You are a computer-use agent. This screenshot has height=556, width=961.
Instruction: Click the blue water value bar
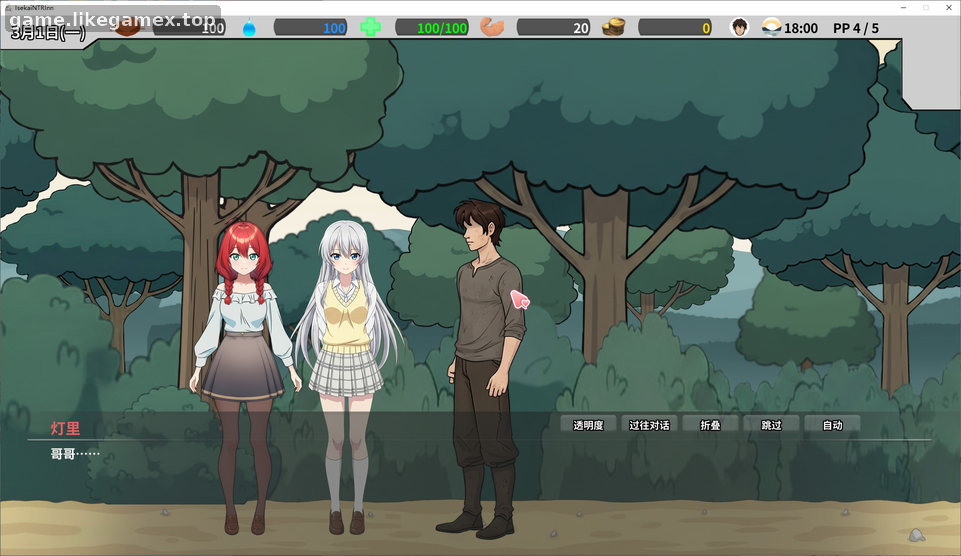click(311, 28)
